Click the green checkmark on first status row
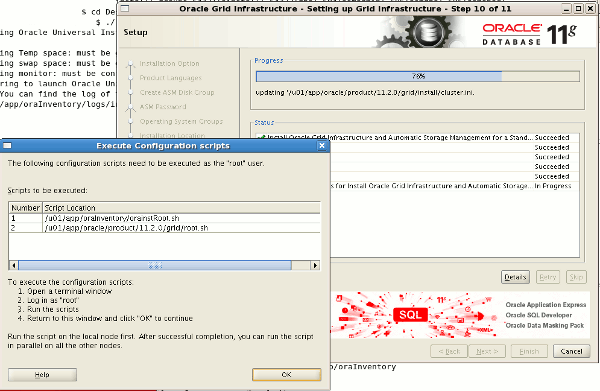Screen dimensions: 600x391 point(262,137)
